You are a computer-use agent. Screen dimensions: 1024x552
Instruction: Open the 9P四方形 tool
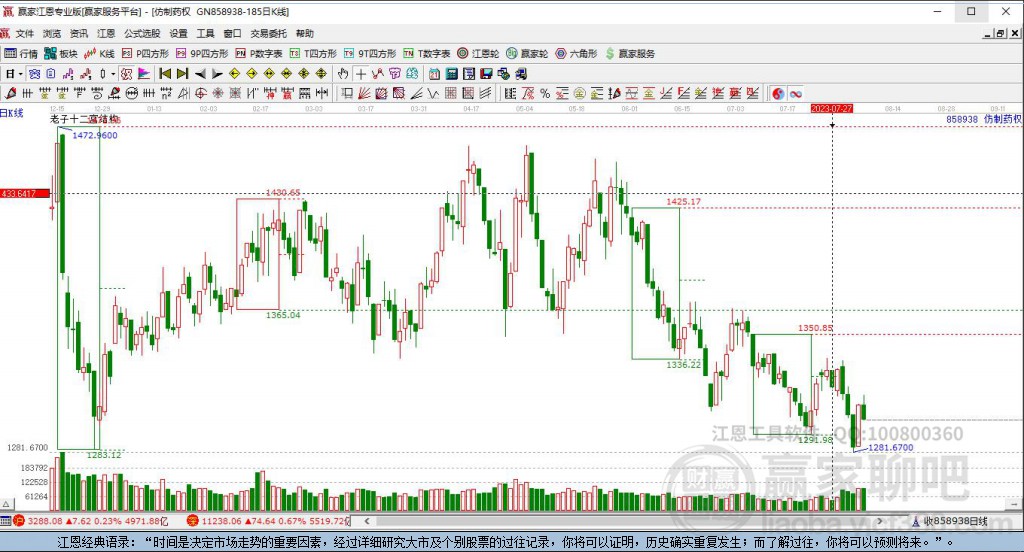click(x=201, y=54)
